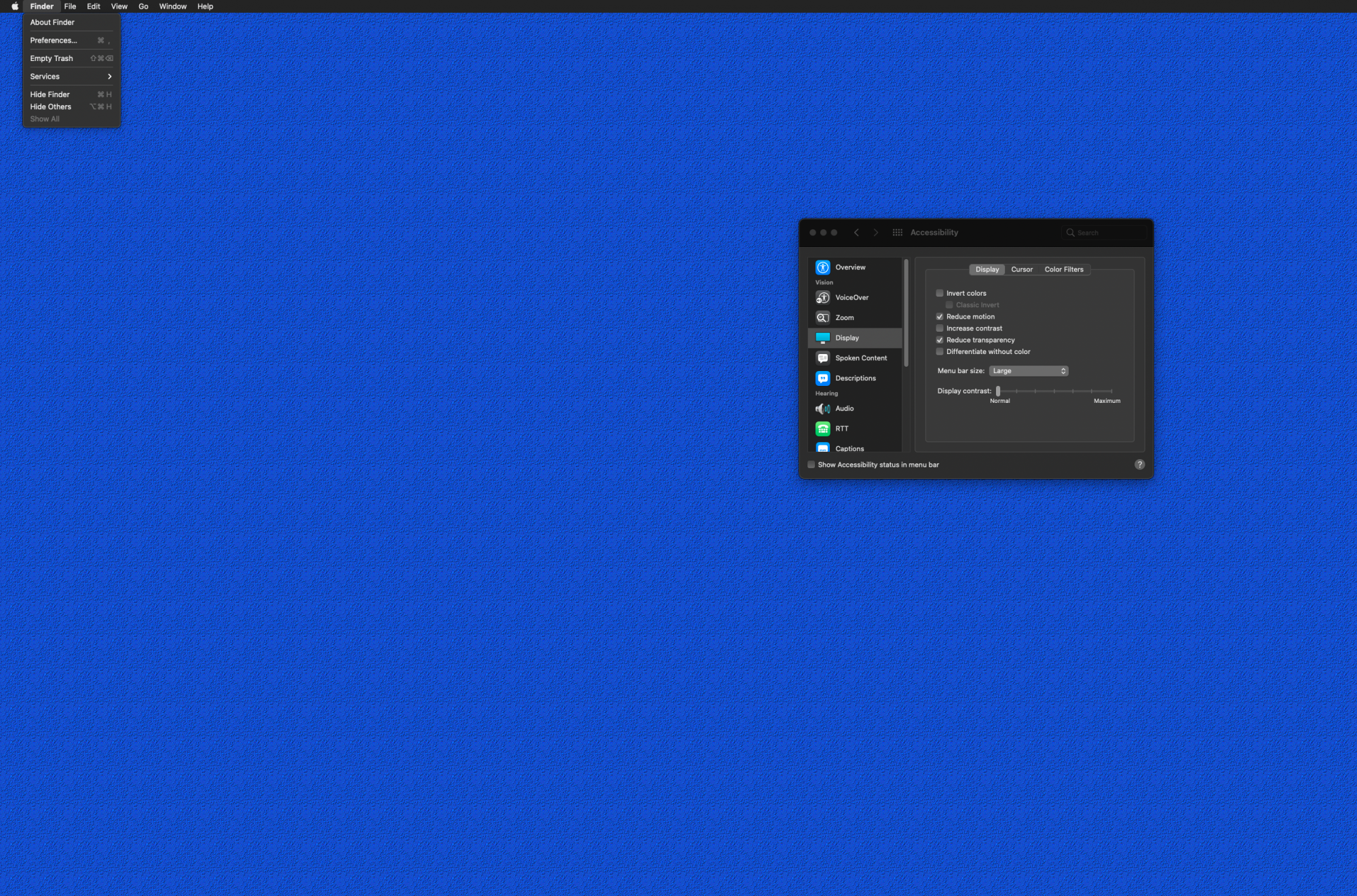Open the Menu bar size dropdown
This screenshot has height=896, width=1357.
point(1029,371)
